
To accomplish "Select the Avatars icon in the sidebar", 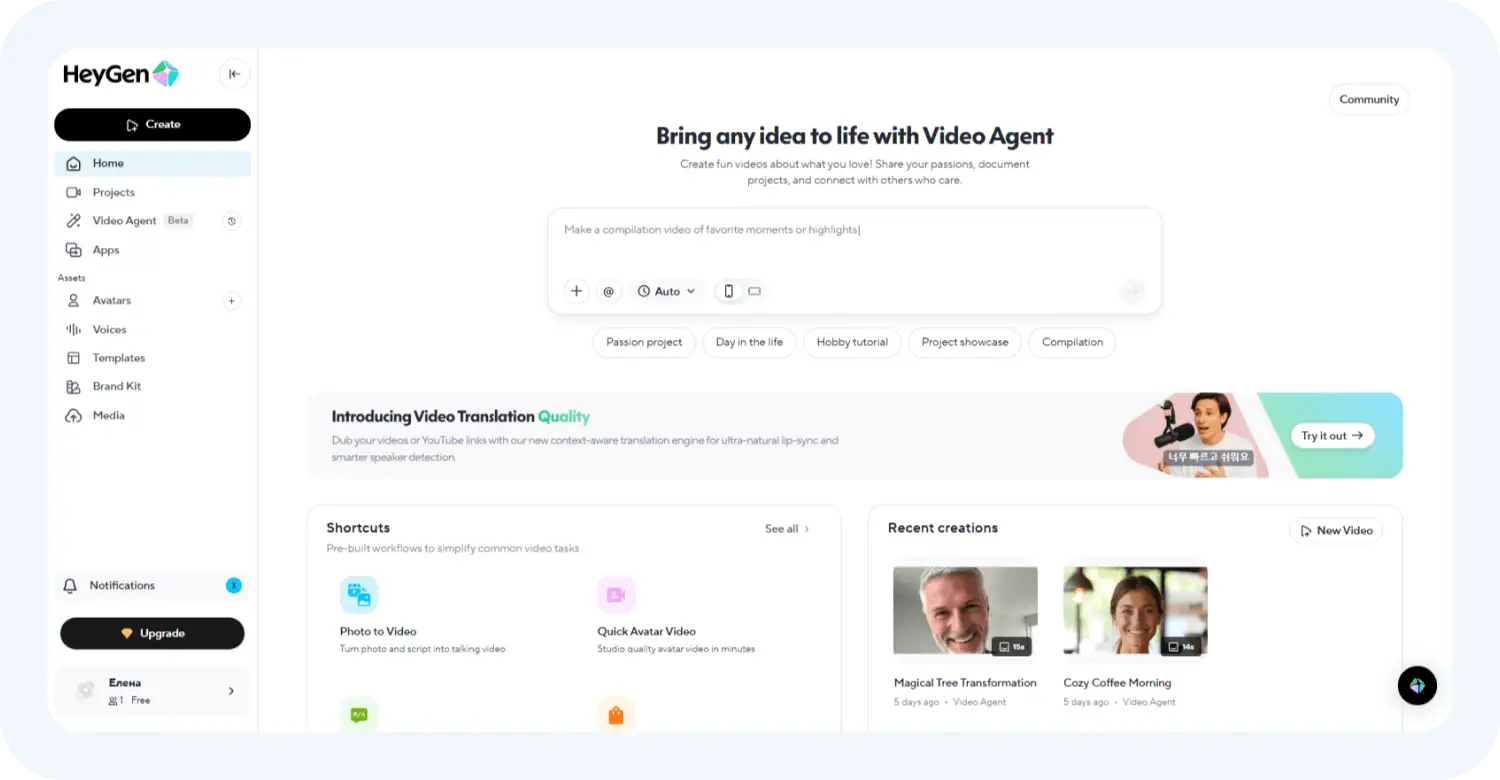I will (72, 300).
